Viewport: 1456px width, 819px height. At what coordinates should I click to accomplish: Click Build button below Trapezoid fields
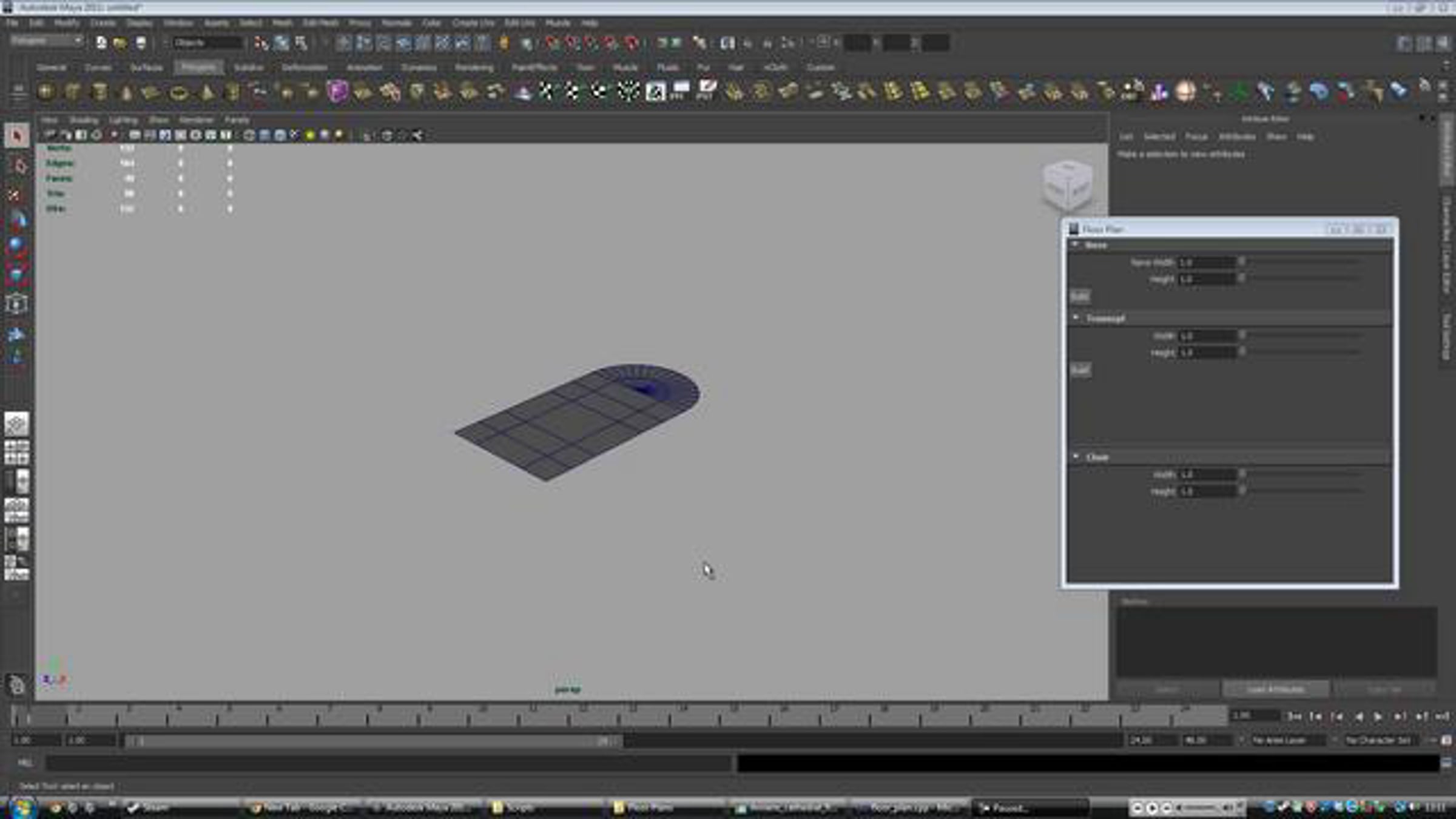tap(1080, 369)
